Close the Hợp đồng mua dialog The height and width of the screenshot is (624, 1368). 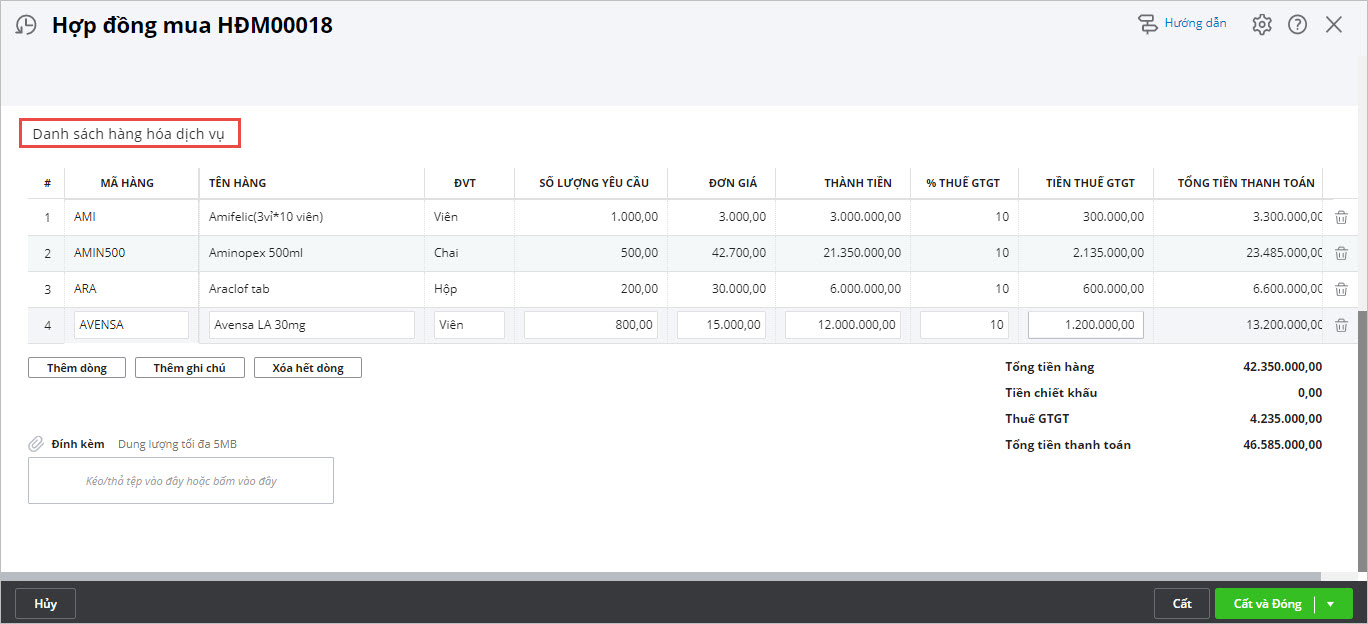(x=1334, y=25)
